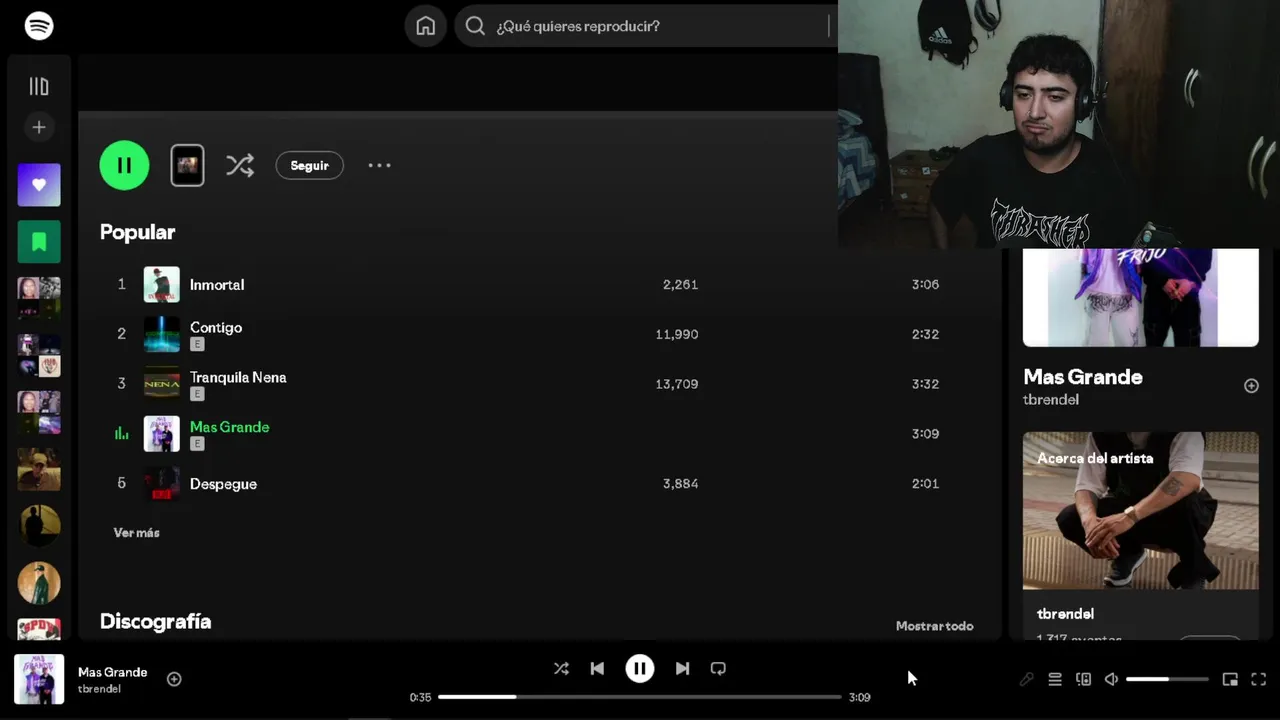Open the dark silhouette round avatar in sidebar

pos(39,526)
